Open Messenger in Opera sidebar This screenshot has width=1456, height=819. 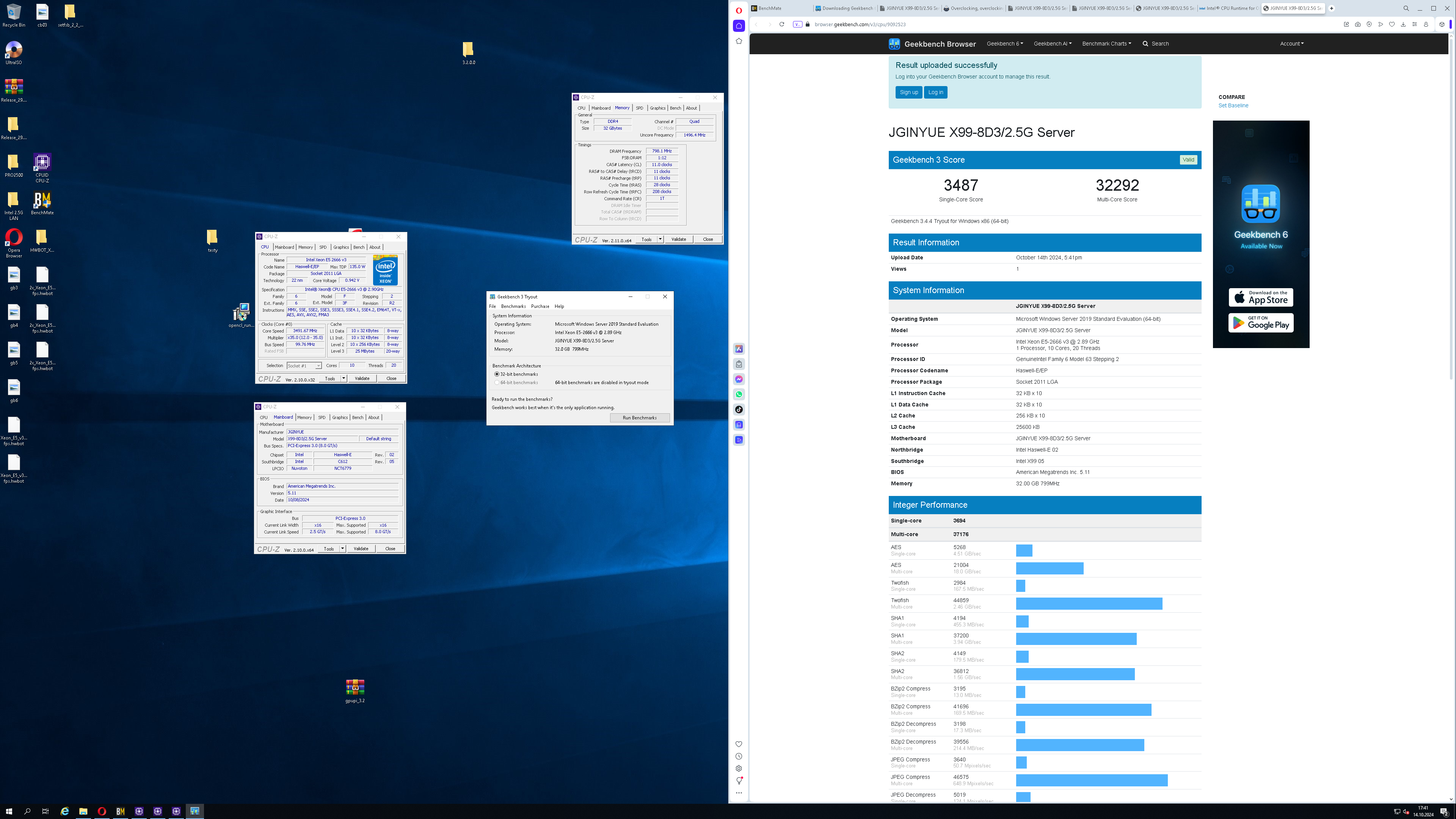(739, 379)
